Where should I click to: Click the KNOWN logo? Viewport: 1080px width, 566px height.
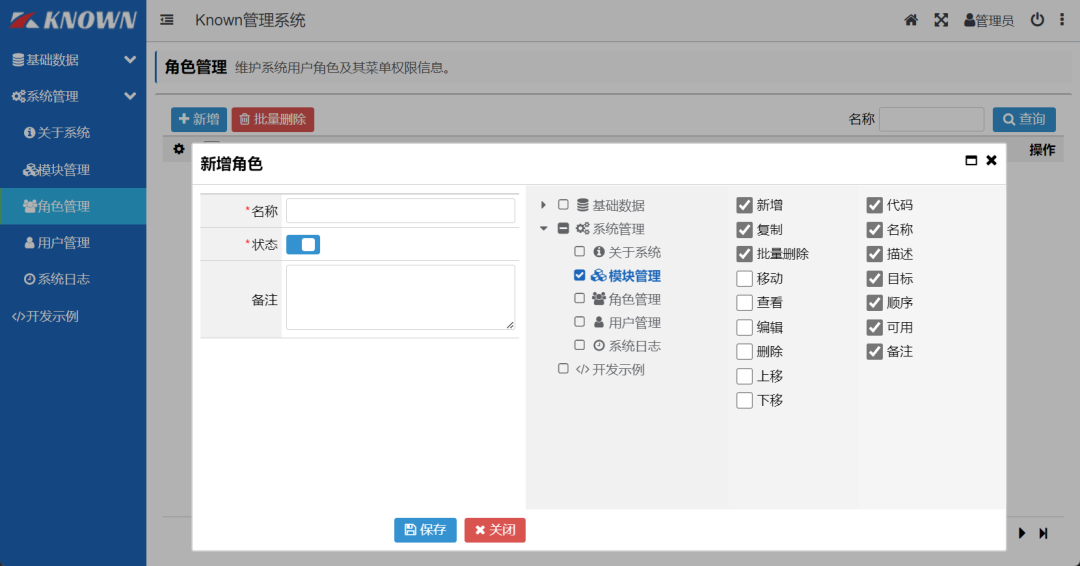click(x=73, y=21)
